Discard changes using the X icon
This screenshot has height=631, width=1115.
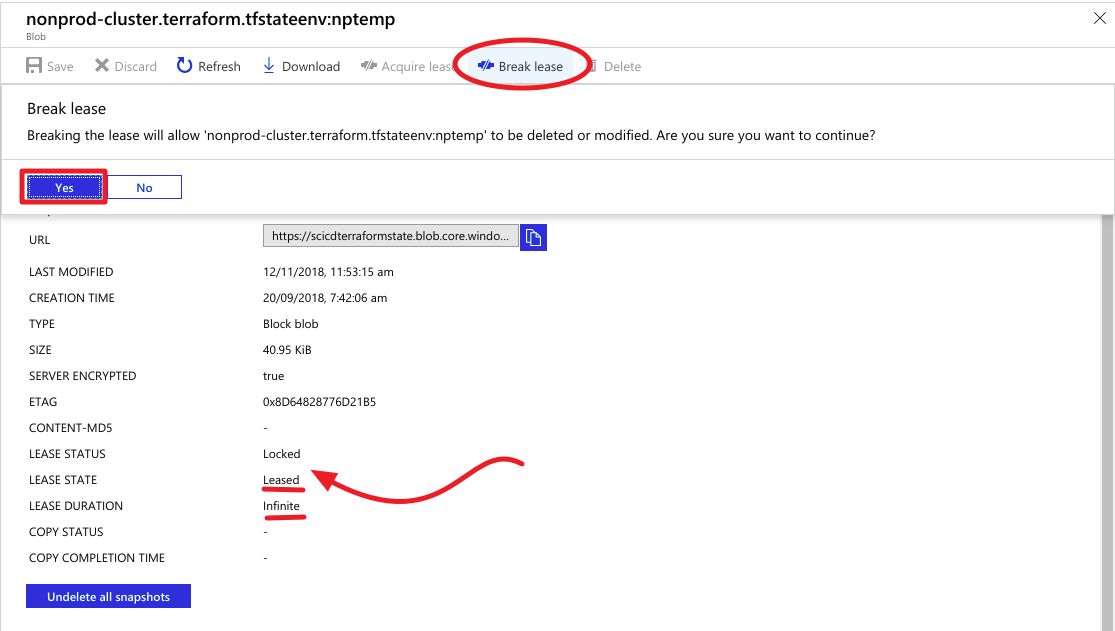[102, 66]
